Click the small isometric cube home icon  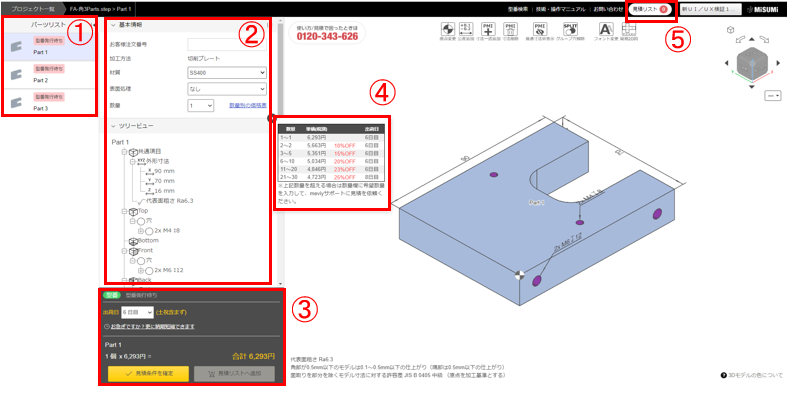(x=731, y=30)
